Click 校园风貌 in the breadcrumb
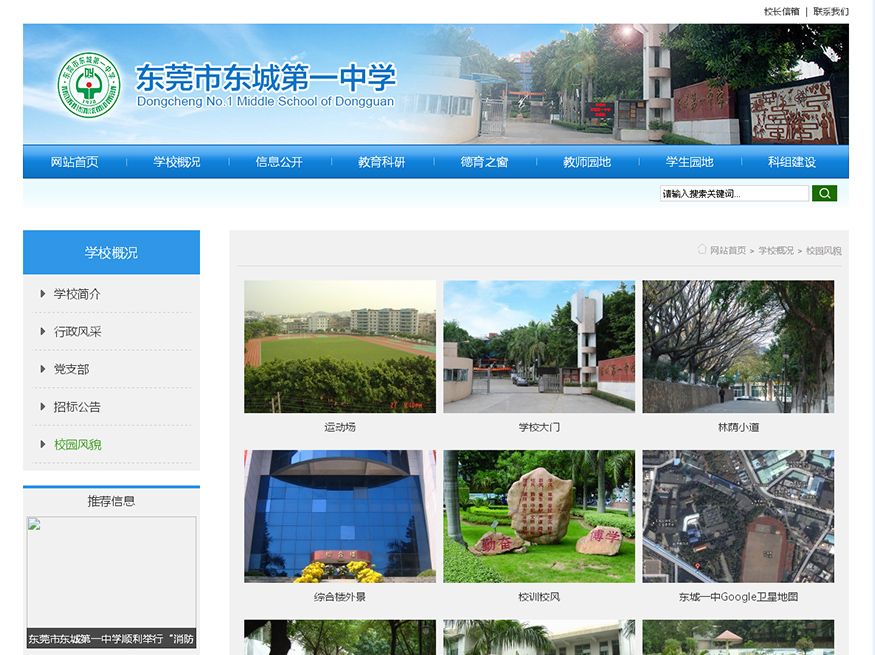Image resolution: width=875 pixels, height=655 pixels. coord(824,251)
